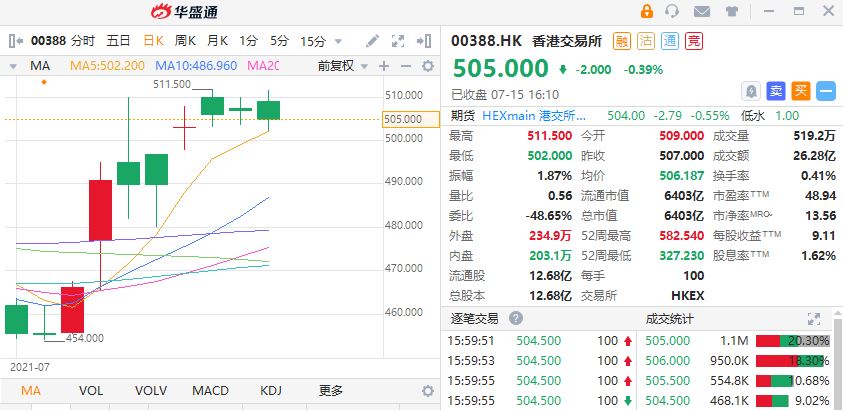Switch to 逐笔交易 tick trades tab
Screen dimensions: 843x410
pyautogui.click(x=474, y=319)
